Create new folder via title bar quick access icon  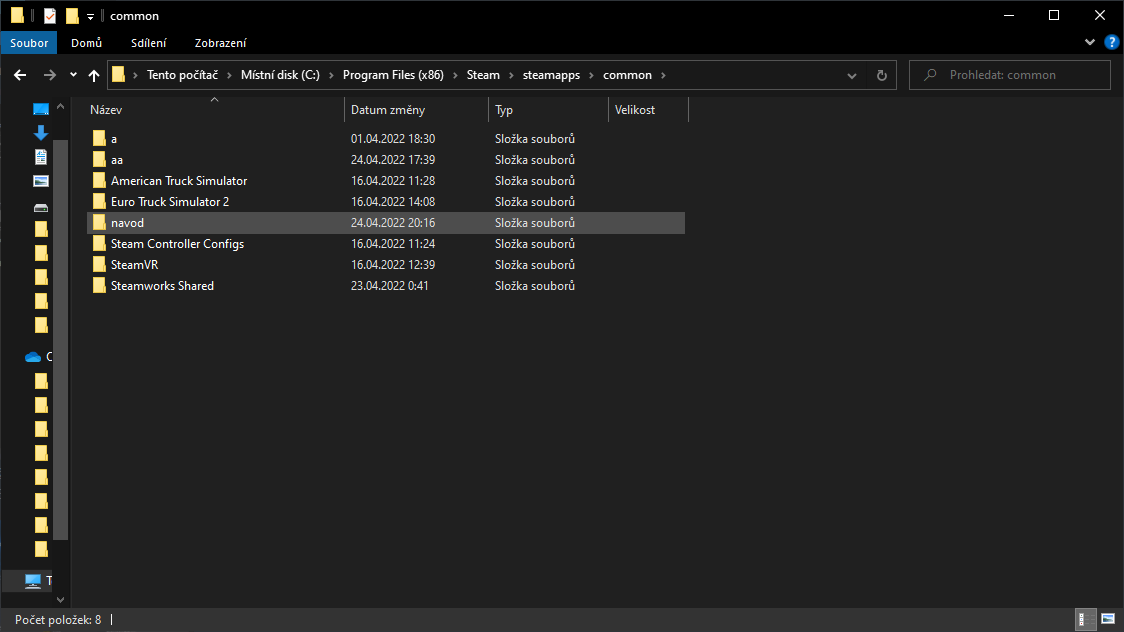tap(72, 15)
